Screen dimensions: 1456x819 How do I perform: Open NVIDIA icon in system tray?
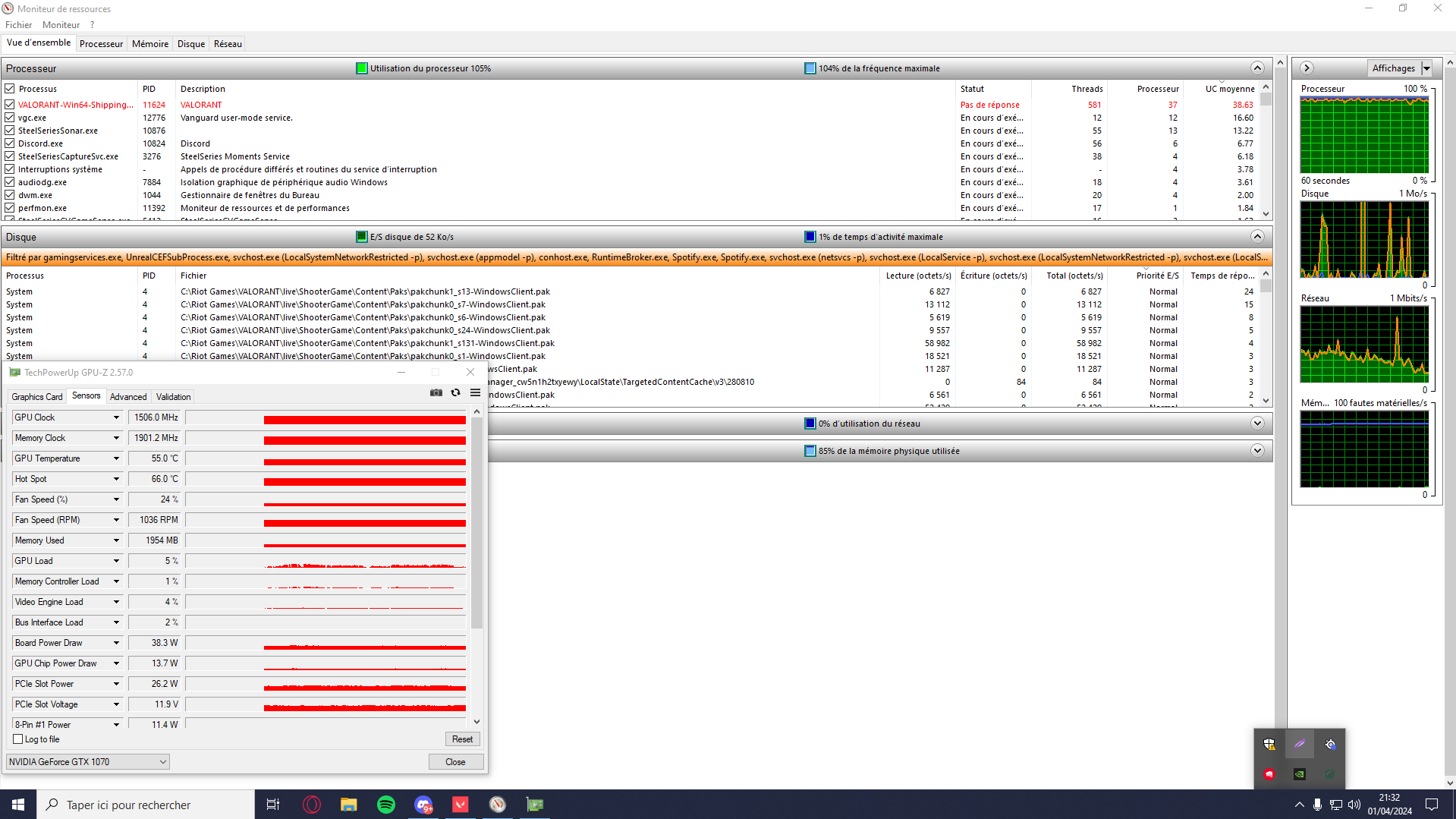(1299, 774)
